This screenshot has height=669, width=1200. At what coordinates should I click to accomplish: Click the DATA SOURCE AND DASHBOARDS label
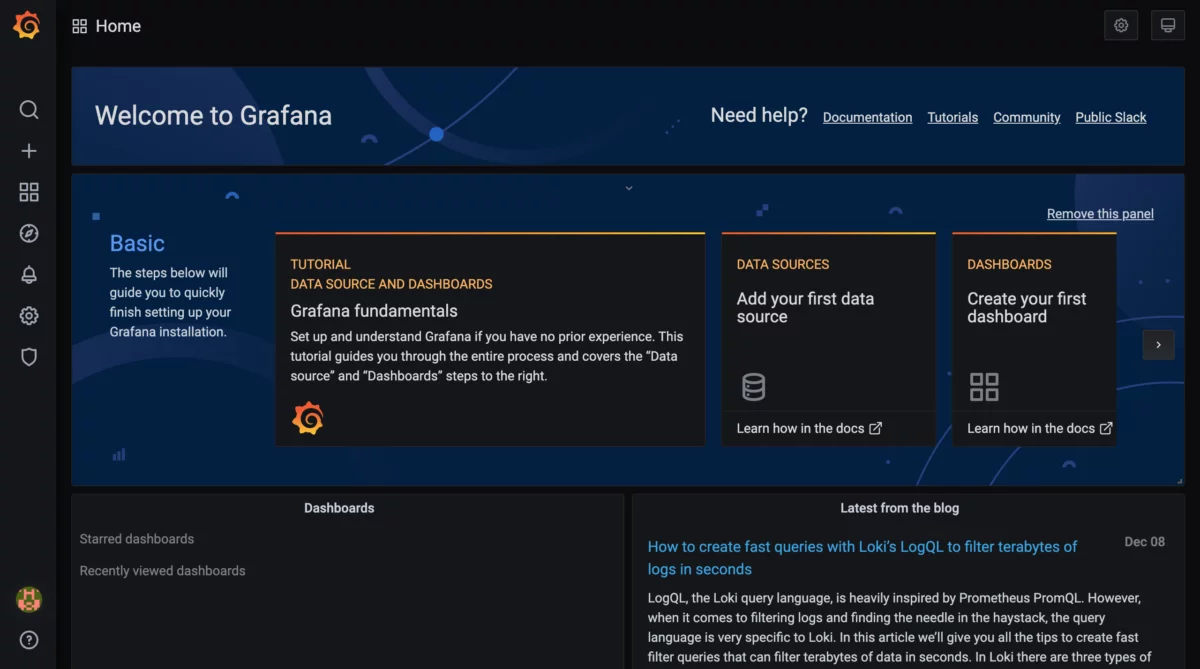tap(391, 284)
